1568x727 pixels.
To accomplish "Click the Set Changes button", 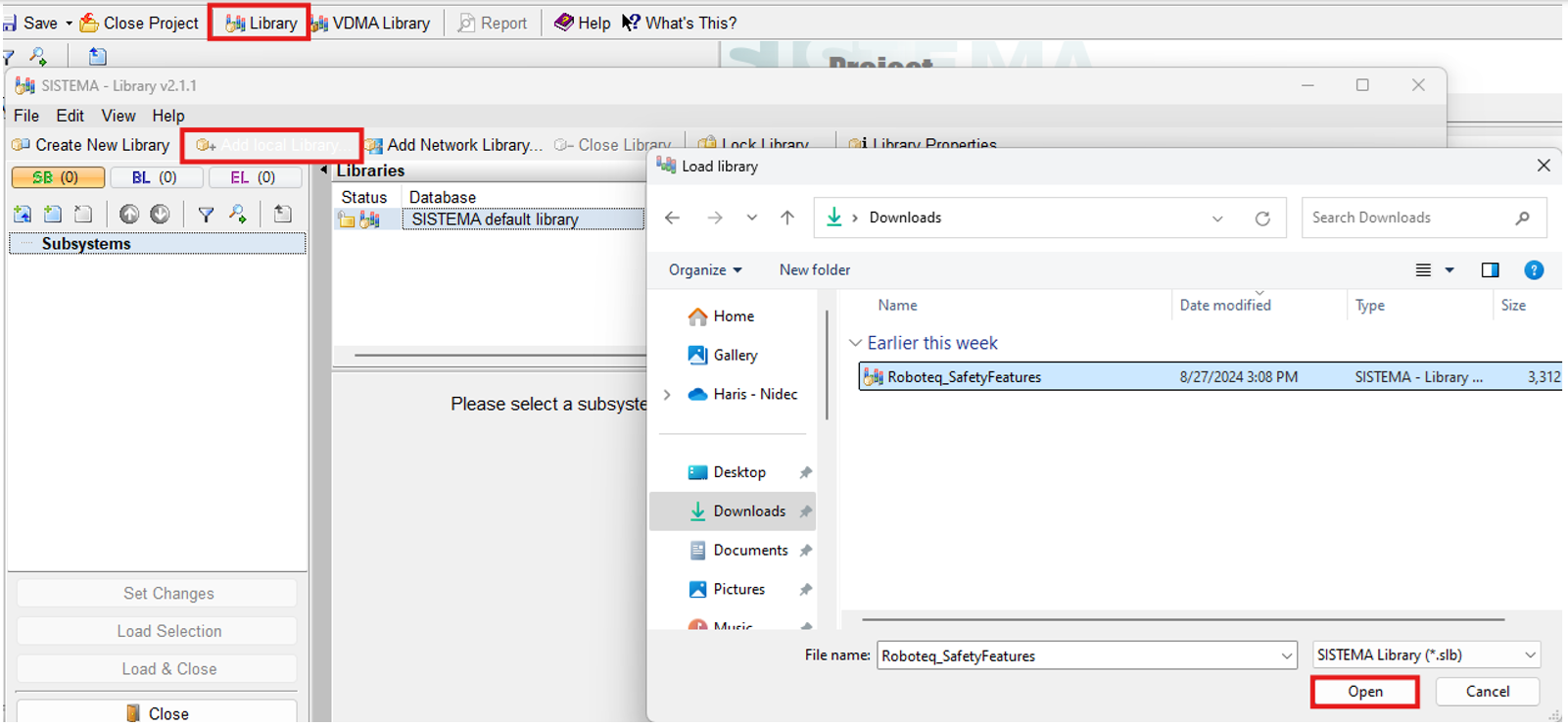I will click(157, 593).
